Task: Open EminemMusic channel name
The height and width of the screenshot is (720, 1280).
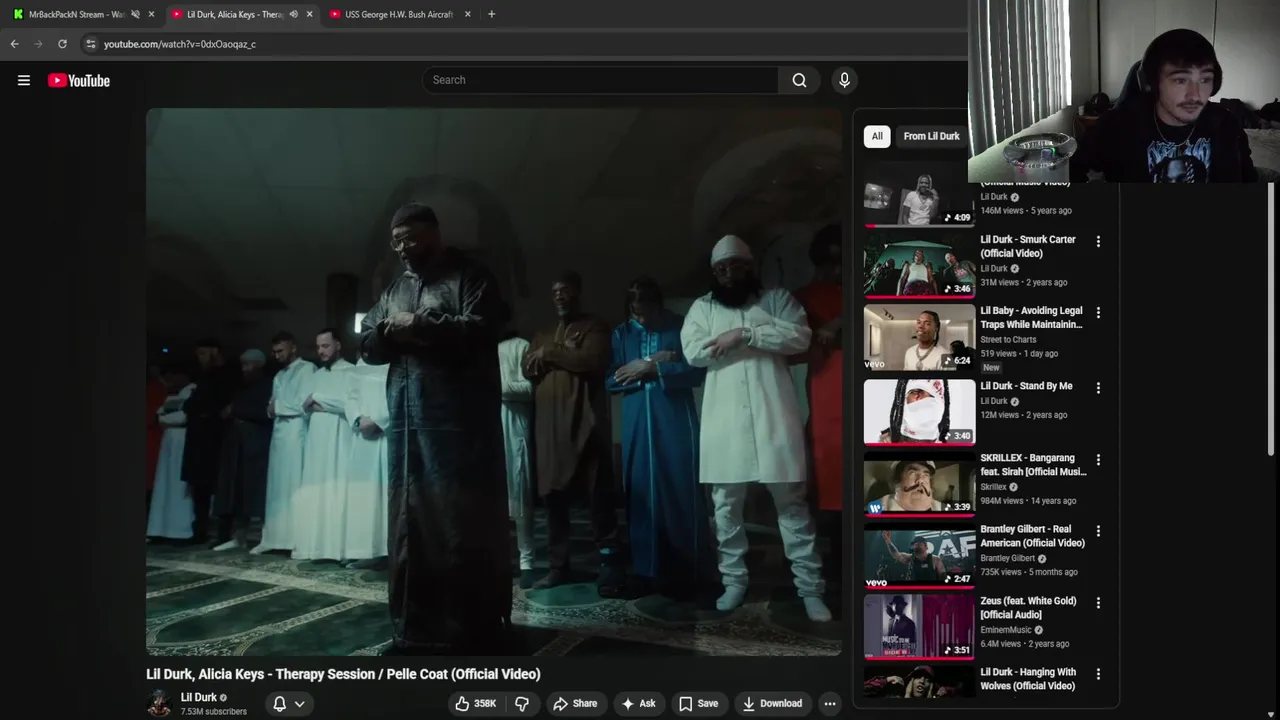Action: (1006, 630)
